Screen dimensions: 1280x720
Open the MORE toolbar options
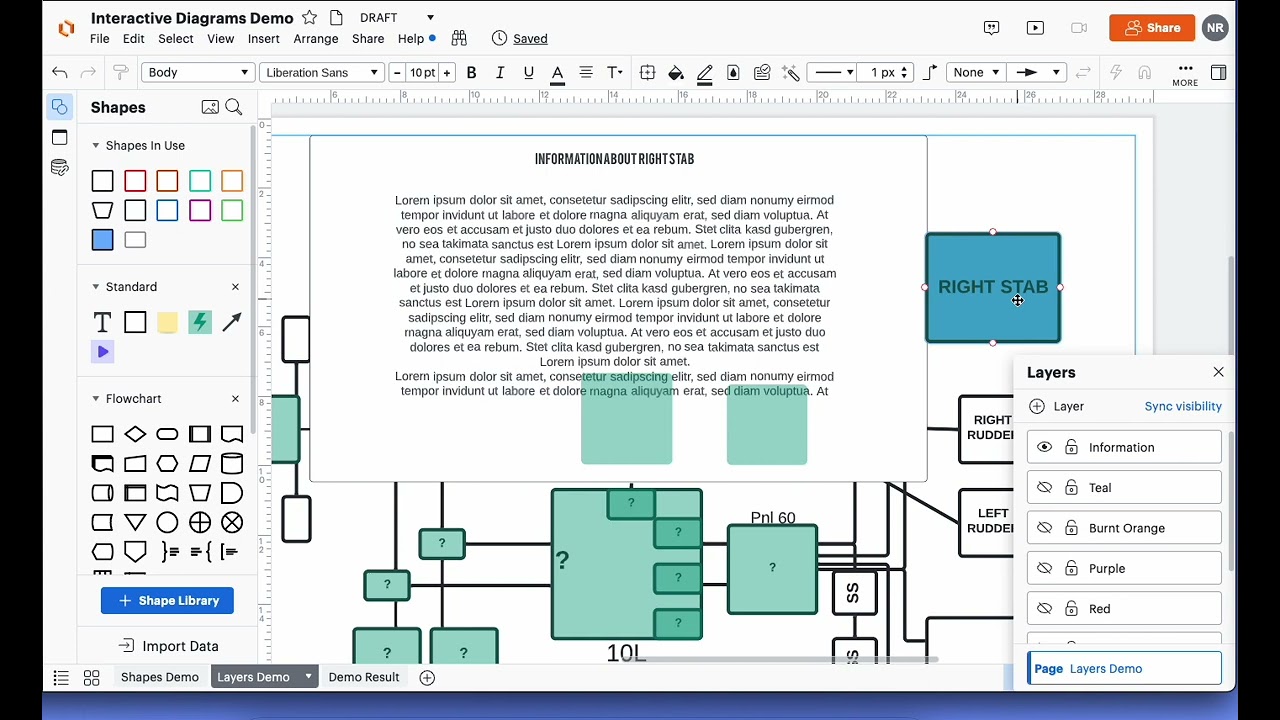[x=1185, y=74]
